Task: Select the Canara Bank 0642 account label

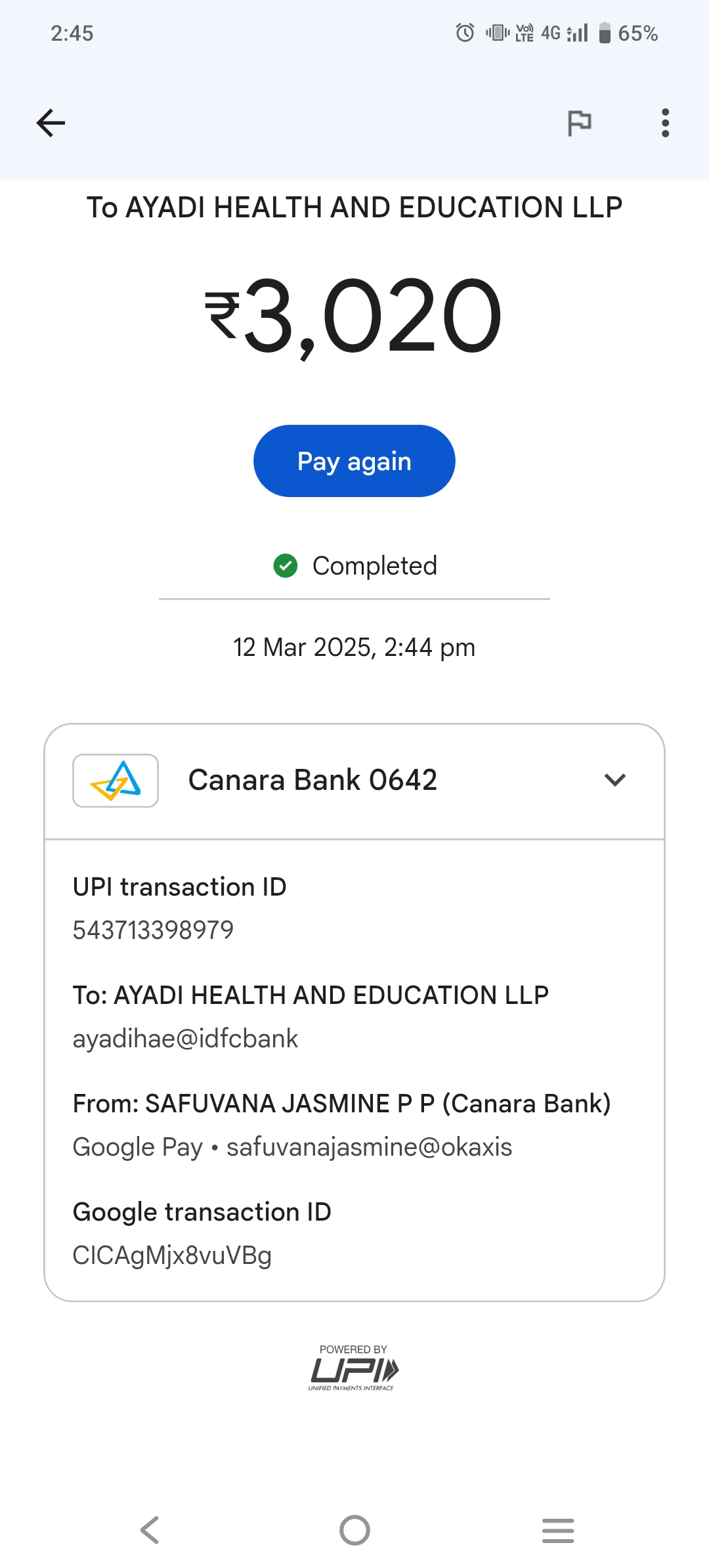Action: (x=312, y=780)
